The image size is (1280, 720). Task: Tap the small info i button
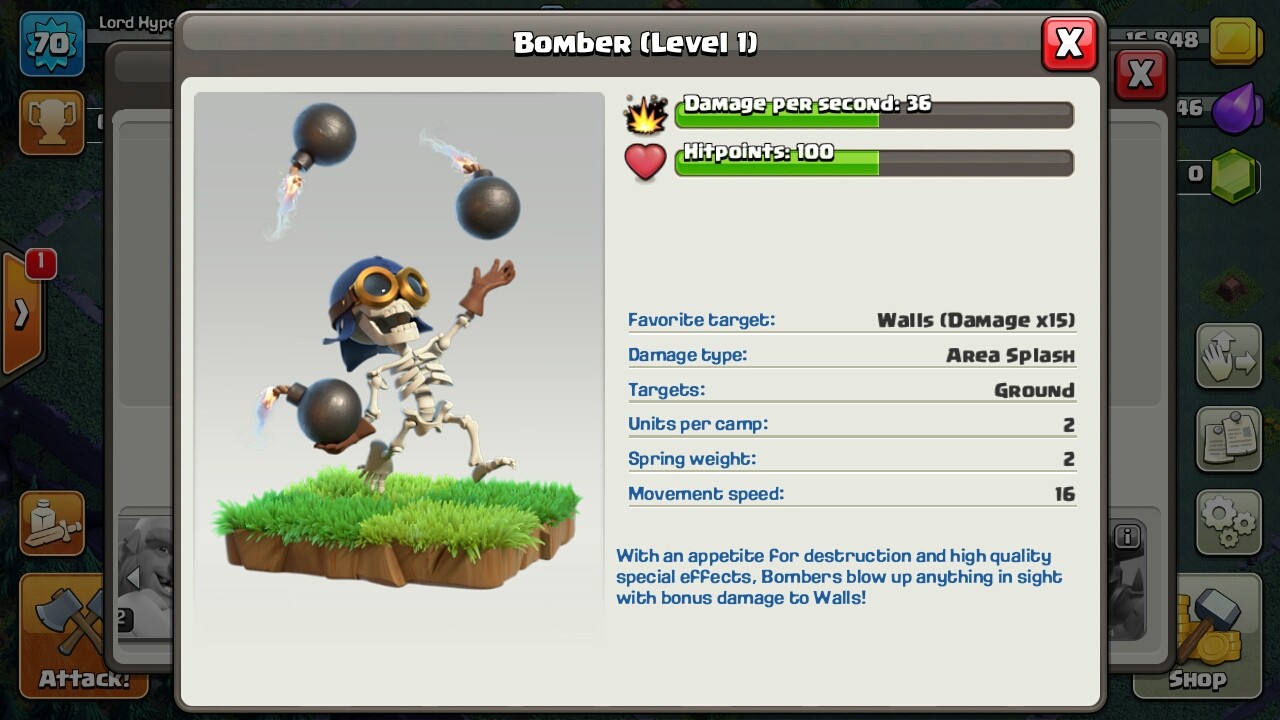[x=1127, y=536]
